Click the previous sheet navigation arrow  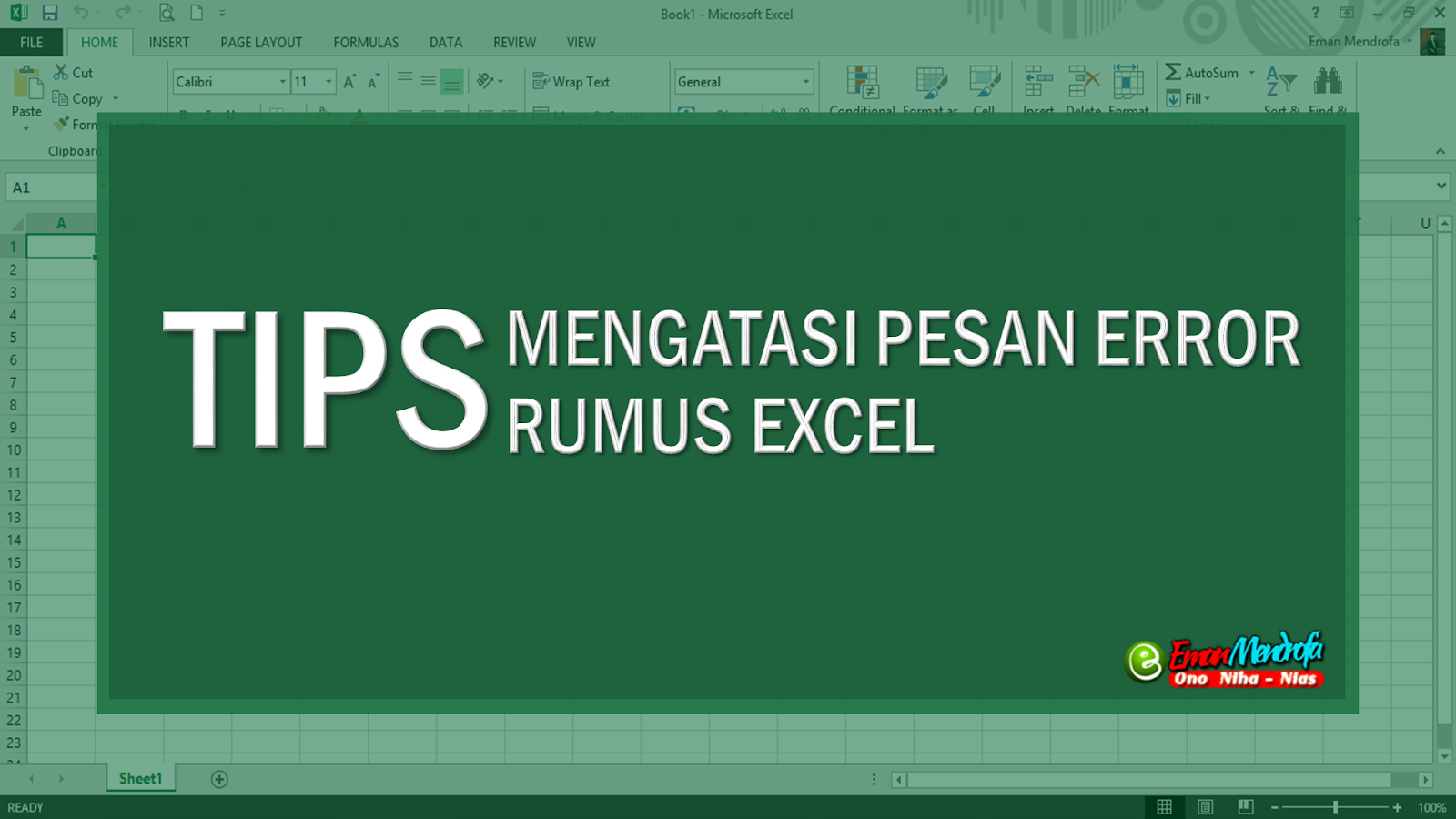(x=31, y=779)
